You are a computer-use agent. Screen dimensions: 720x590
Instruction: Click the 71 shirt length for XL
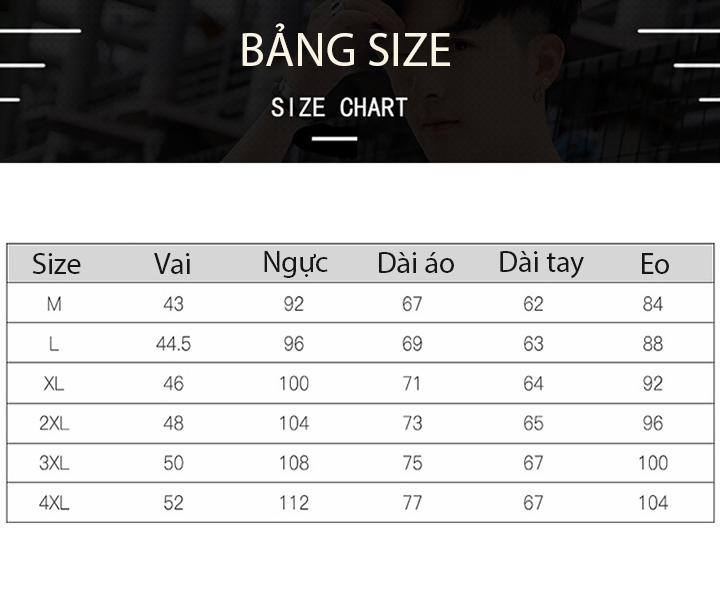(412, 384)
